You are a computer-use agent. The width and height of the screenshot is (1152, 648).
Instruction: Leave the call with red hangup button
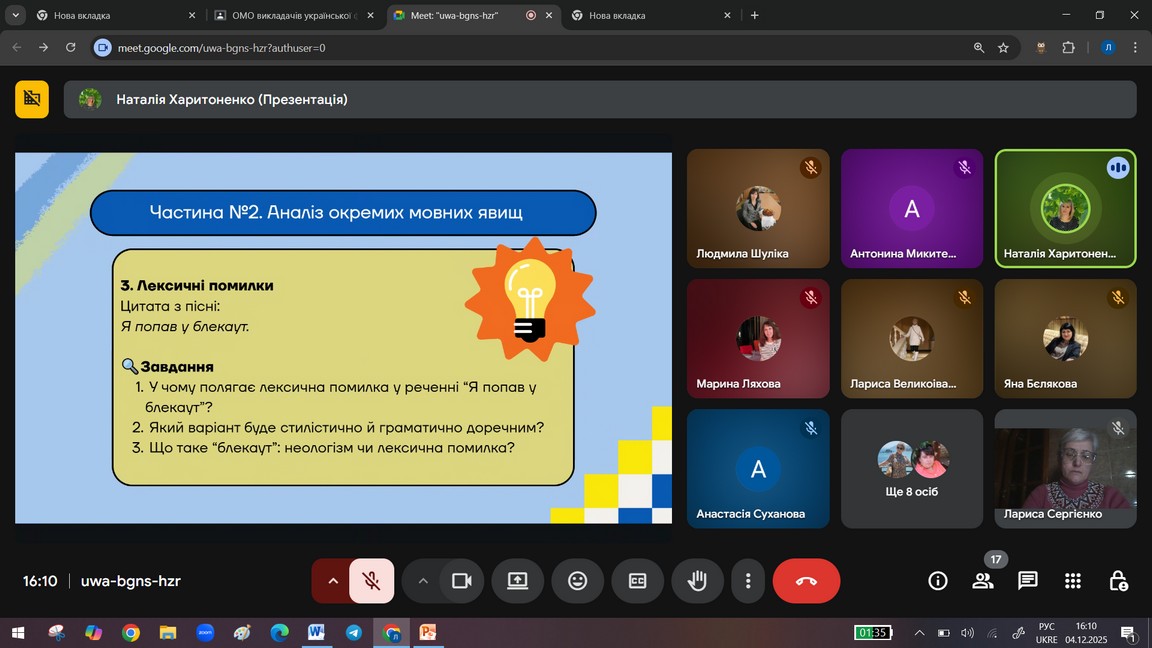[806, 581]
